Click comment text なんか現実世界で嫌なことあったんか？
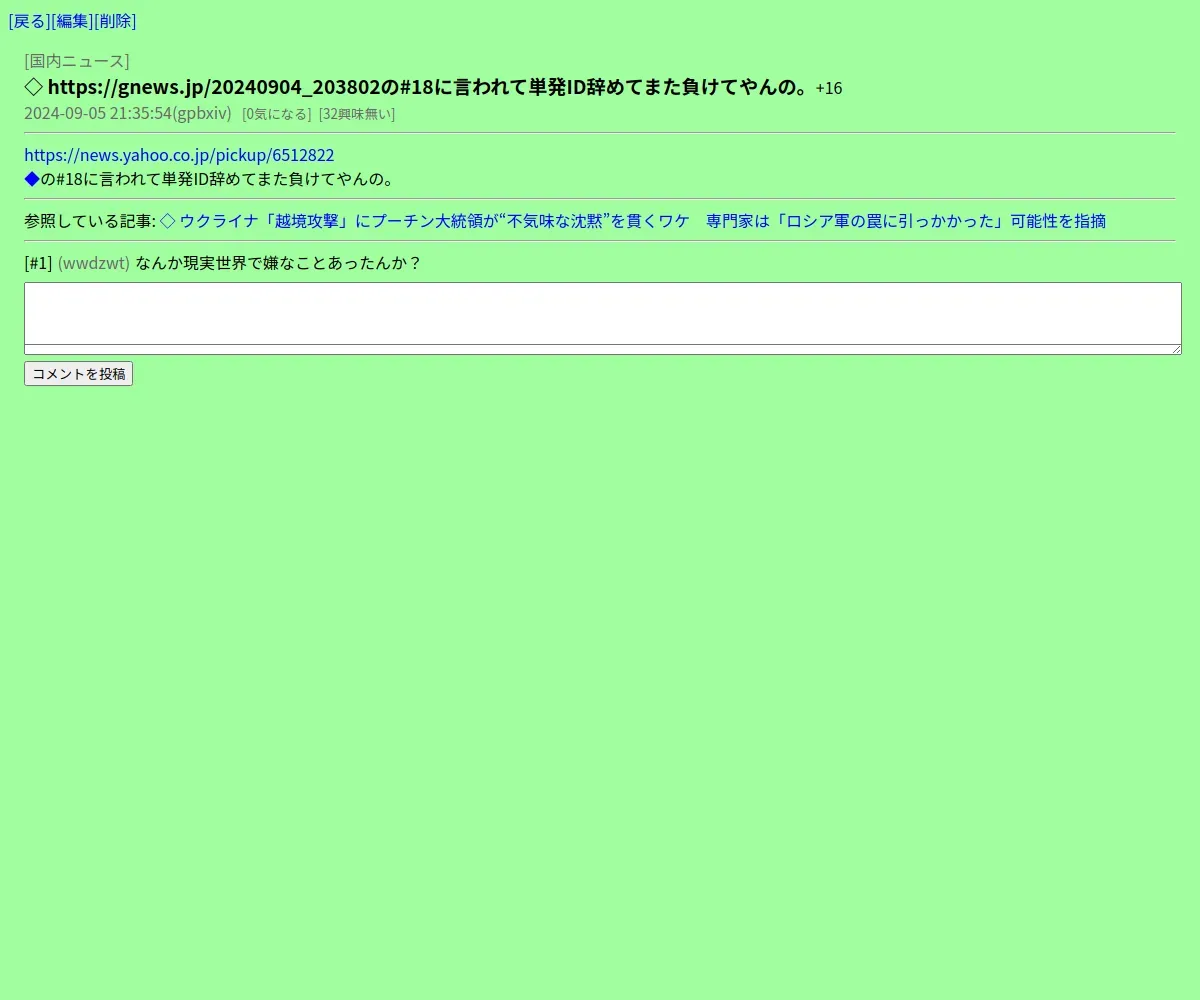 [279, 263]
